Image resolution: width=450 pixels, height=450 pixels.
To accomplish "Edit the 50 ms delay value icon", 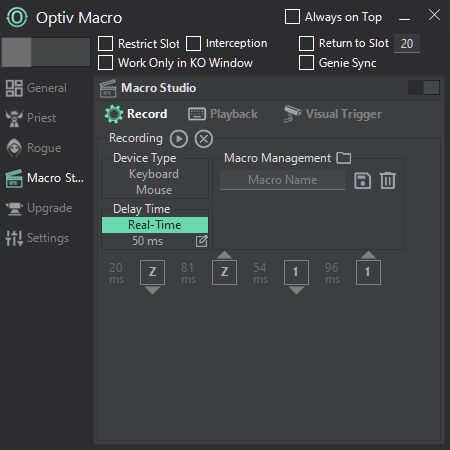I will tap(202, 241).
